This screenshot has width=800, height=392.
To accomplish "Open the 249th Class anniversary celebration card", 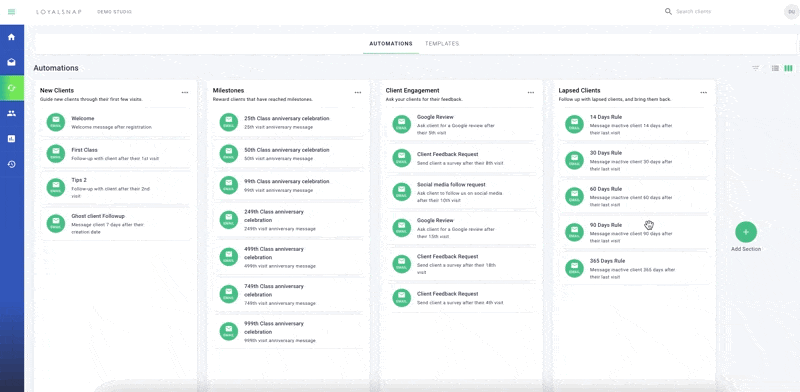I will 289,220.
